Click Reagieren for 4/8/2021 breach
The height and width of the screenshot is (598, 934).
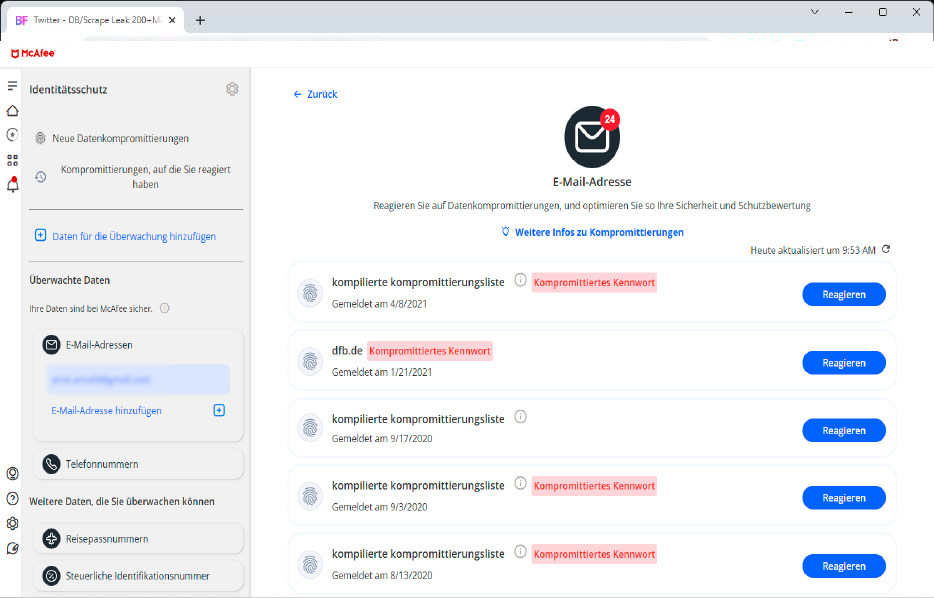click(x=844, y=294)
